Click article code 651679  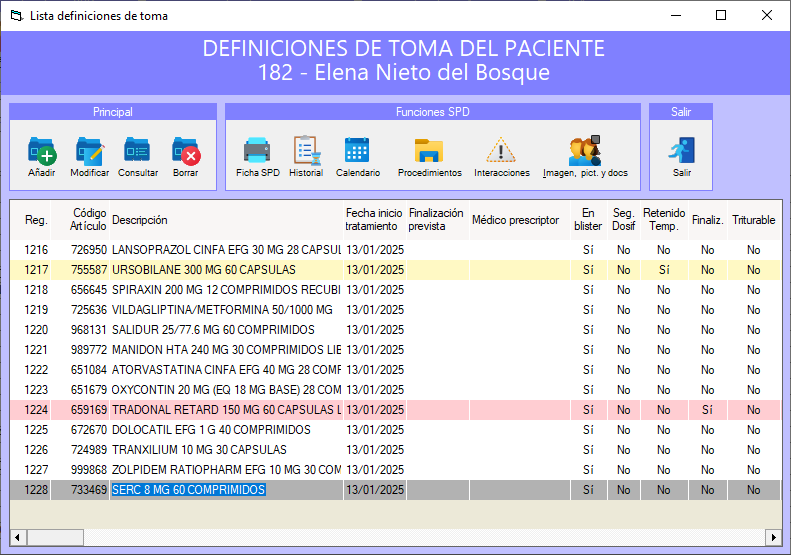[x=89, y=390]
